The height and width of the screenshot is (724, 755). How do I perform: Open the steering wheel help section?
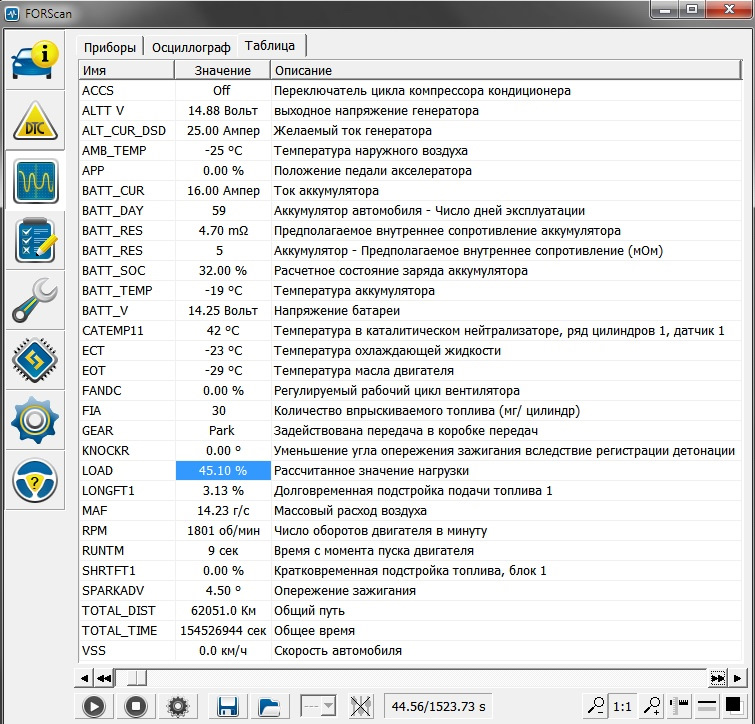(x=35, y=480)
